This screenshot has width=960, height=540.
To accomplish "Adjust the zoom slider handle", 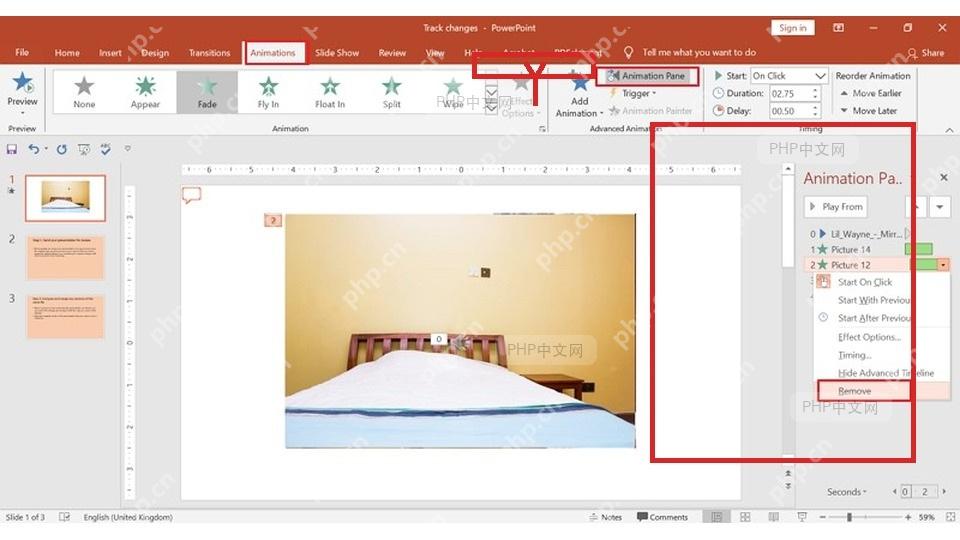I will [849, 517].
